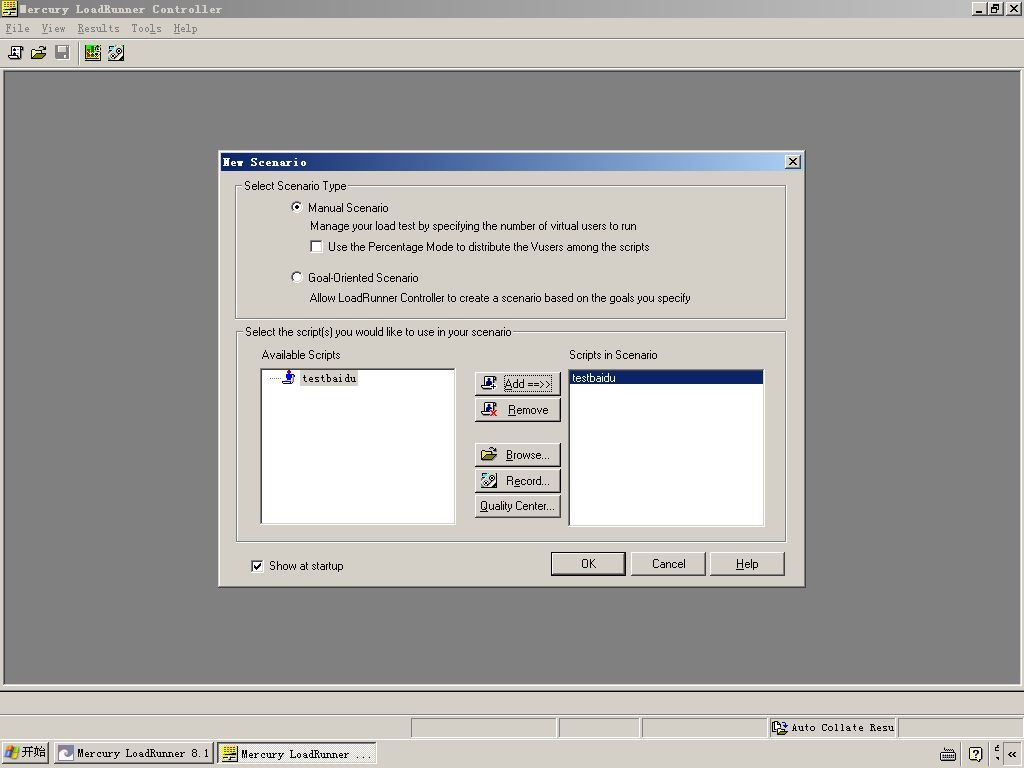Click the Browse... button
Screen dimensions: 1024x768
pyautogui.click(x=517, y=455)
